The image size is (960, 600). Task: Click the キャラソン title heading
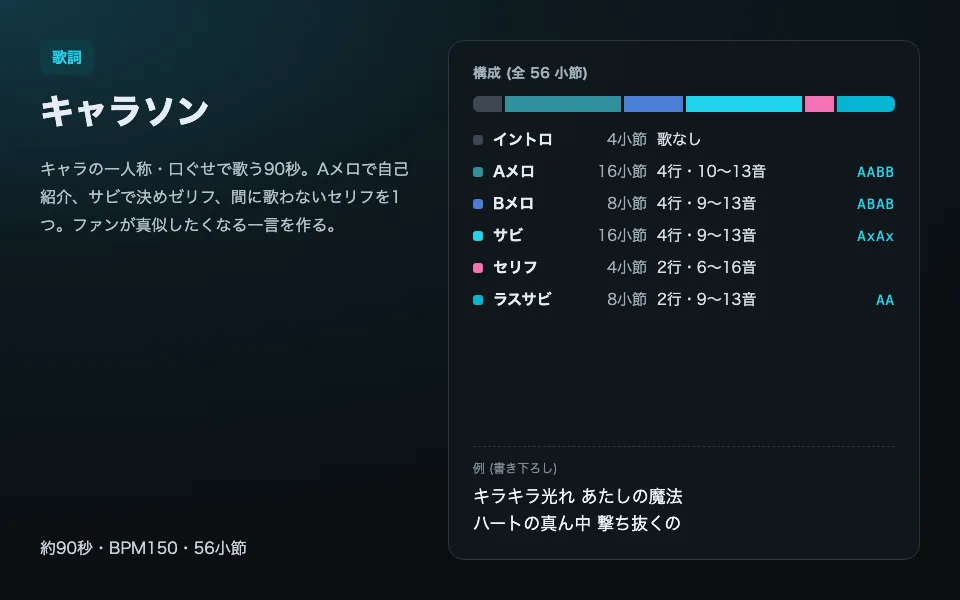coord(125,111)
